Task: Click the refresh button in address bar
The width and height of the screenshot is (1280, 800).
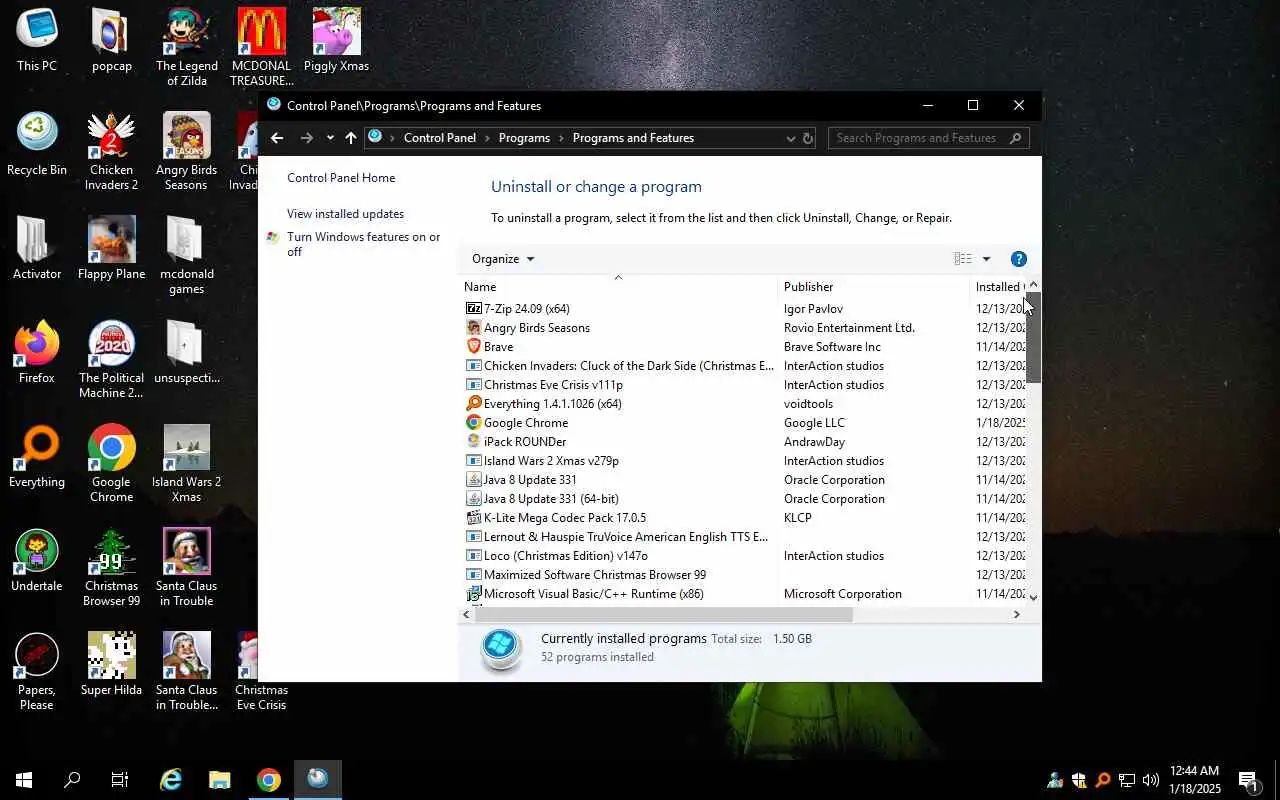Action: (808, 138)
